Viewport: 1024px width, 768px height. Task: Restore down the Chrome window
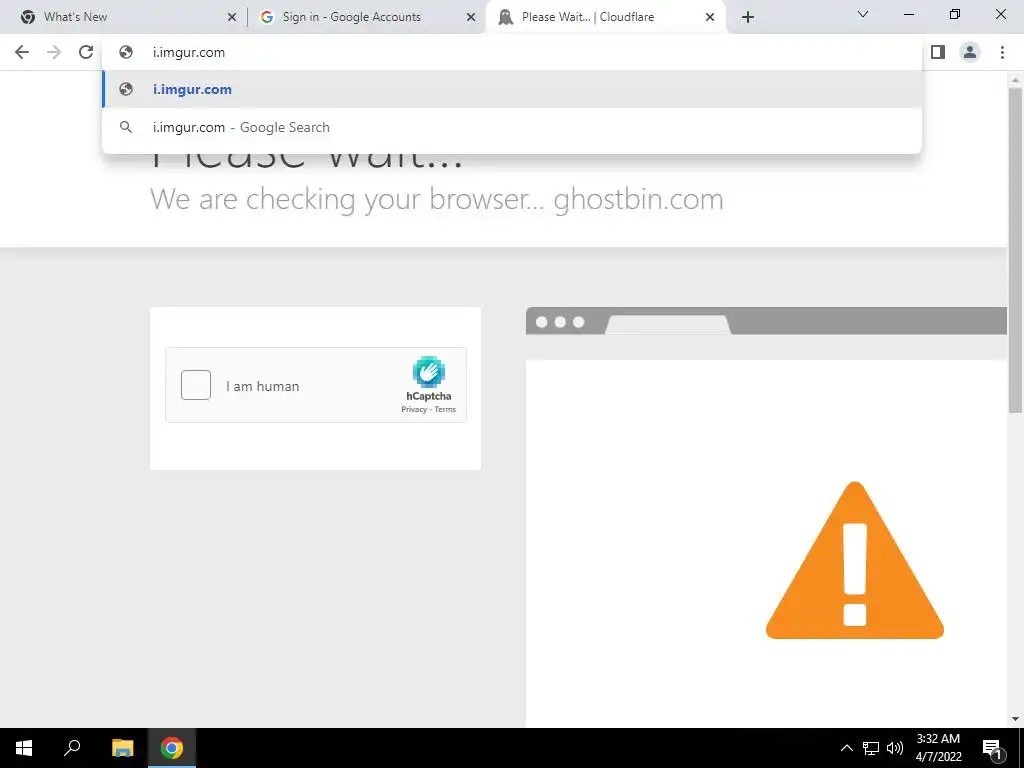click(955, 14)
